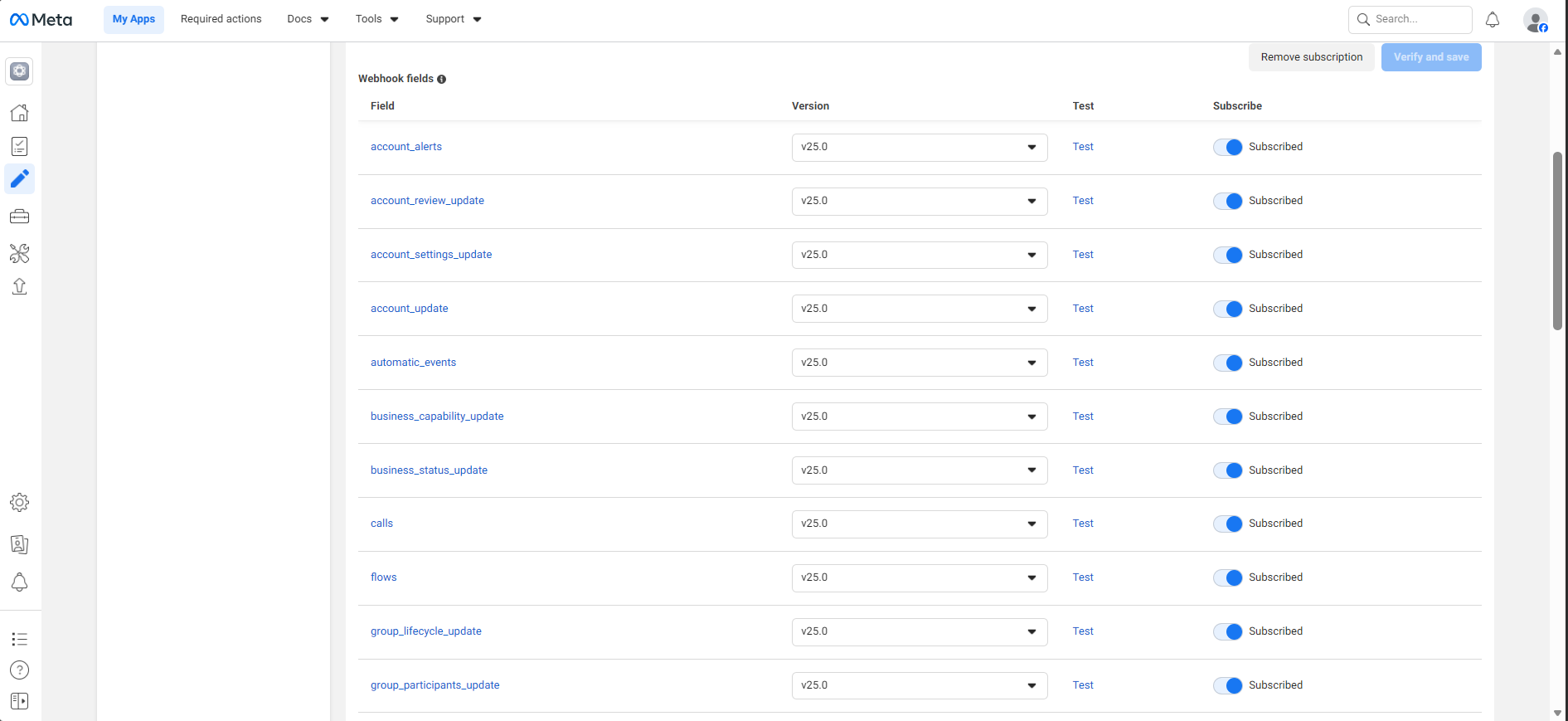Open the business_status_update field link
This screenshot has height=721, width=1568.
(x=429, y=470)
